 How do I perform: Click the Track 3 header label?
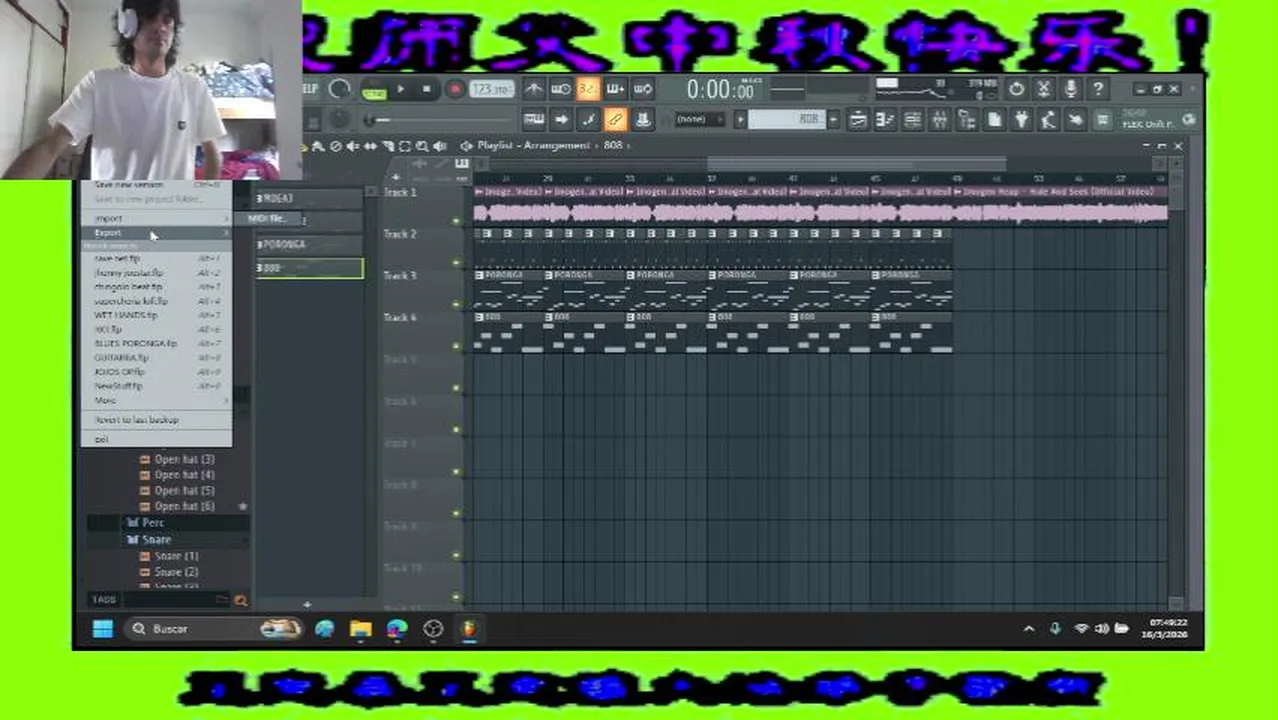[x=400, y=276]
